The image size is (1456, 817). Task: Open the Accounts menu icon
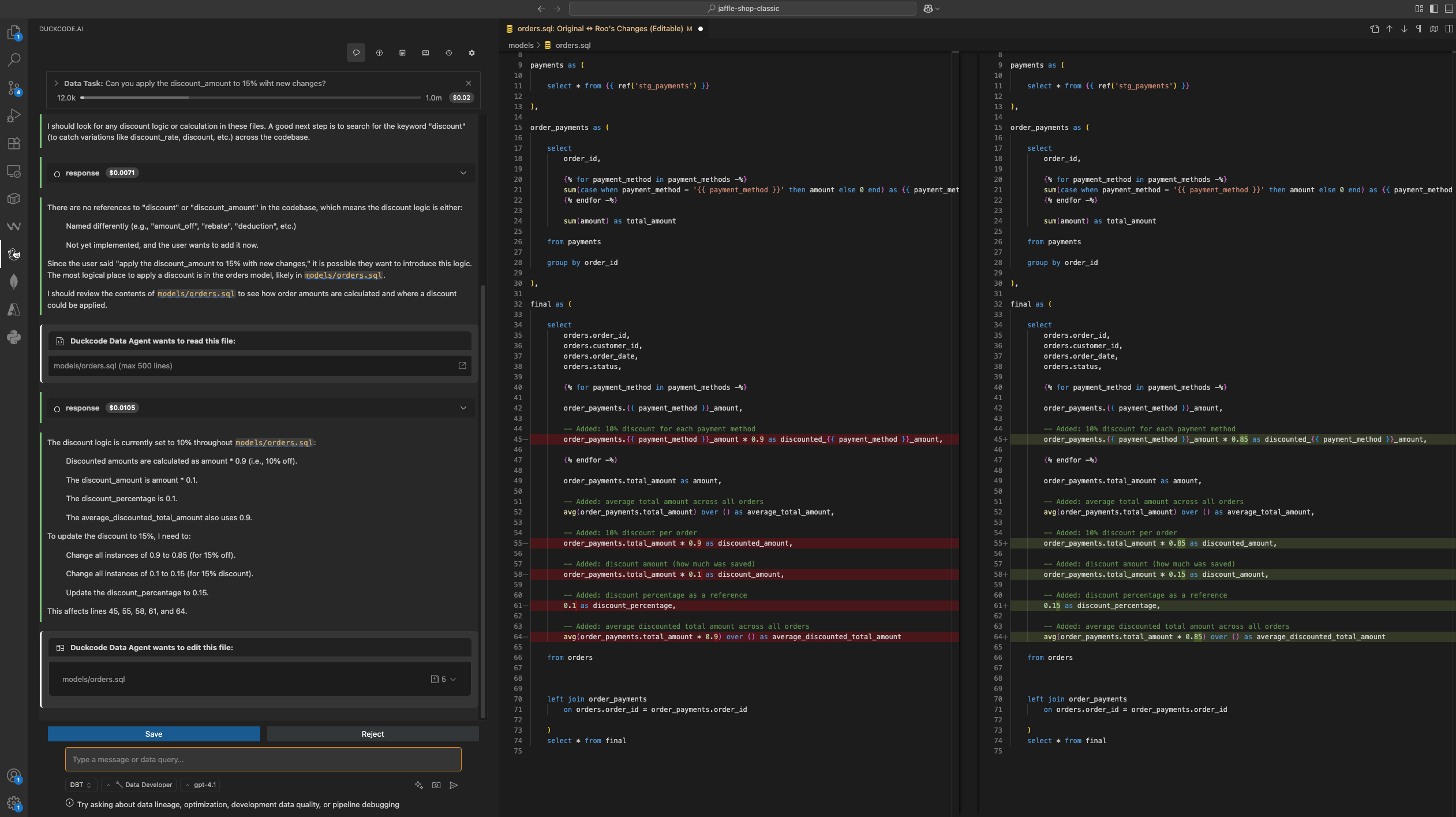(x=14, y=775)
